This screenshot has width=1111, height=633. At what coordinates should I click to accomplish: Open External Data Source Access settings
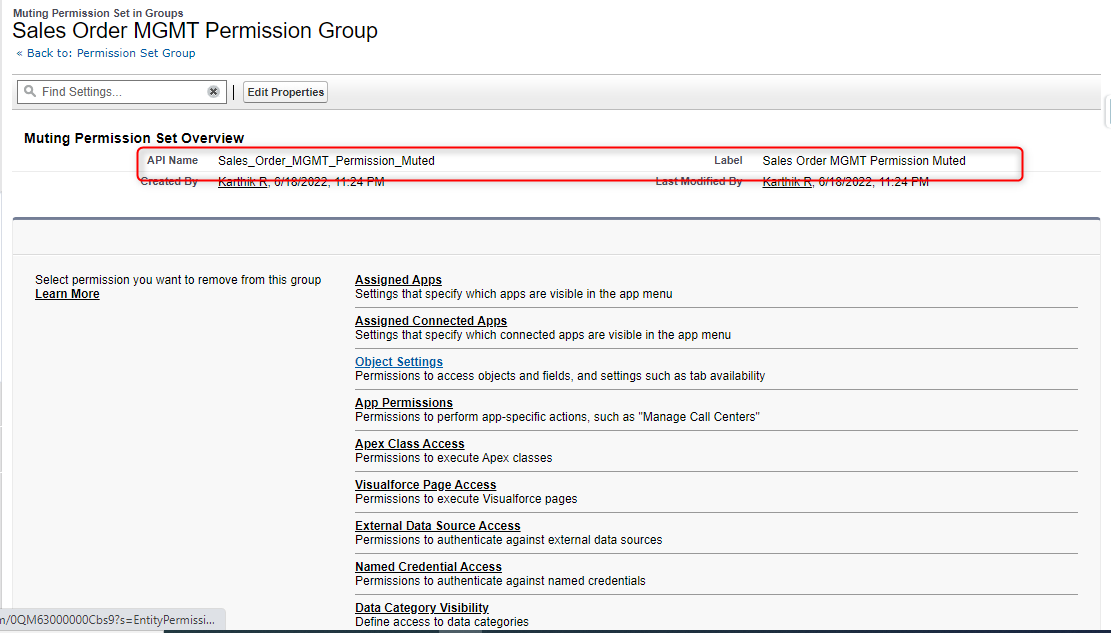pos(437,525)
